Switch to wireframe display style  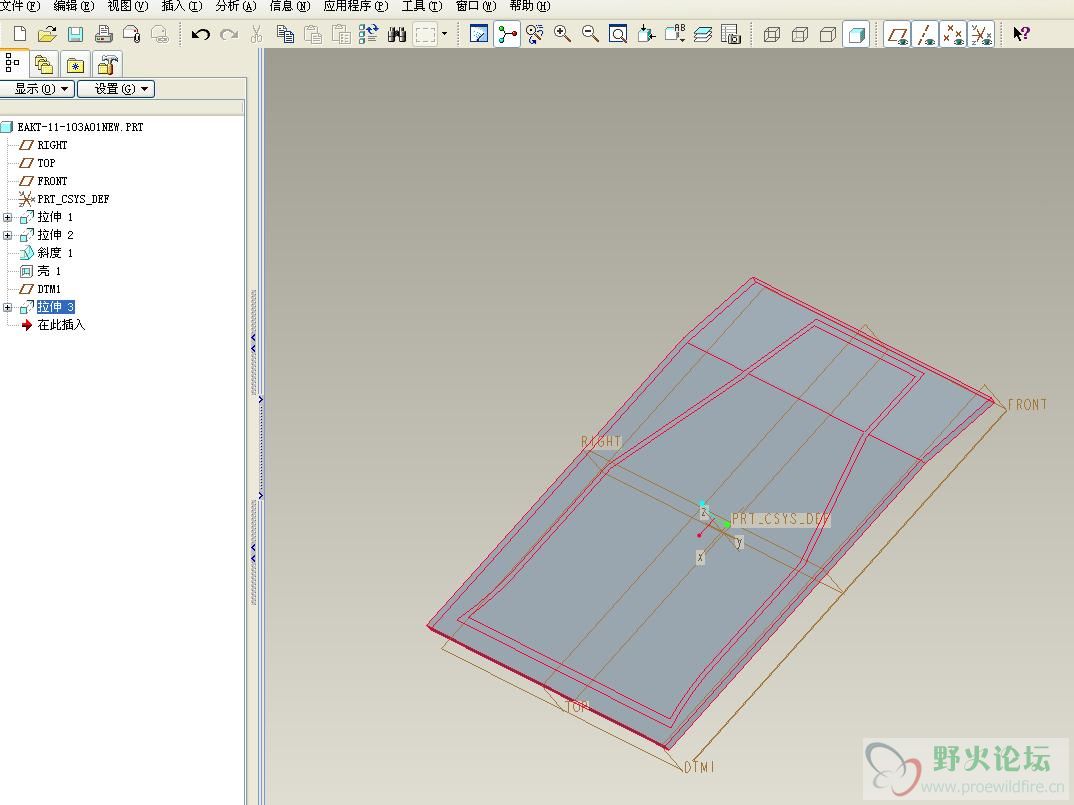(x=772, y=34)
